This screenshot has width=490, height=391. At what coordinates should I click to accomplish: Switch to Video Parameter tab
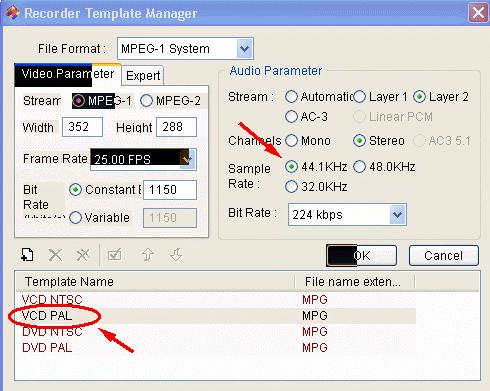(x=68, y=74)
